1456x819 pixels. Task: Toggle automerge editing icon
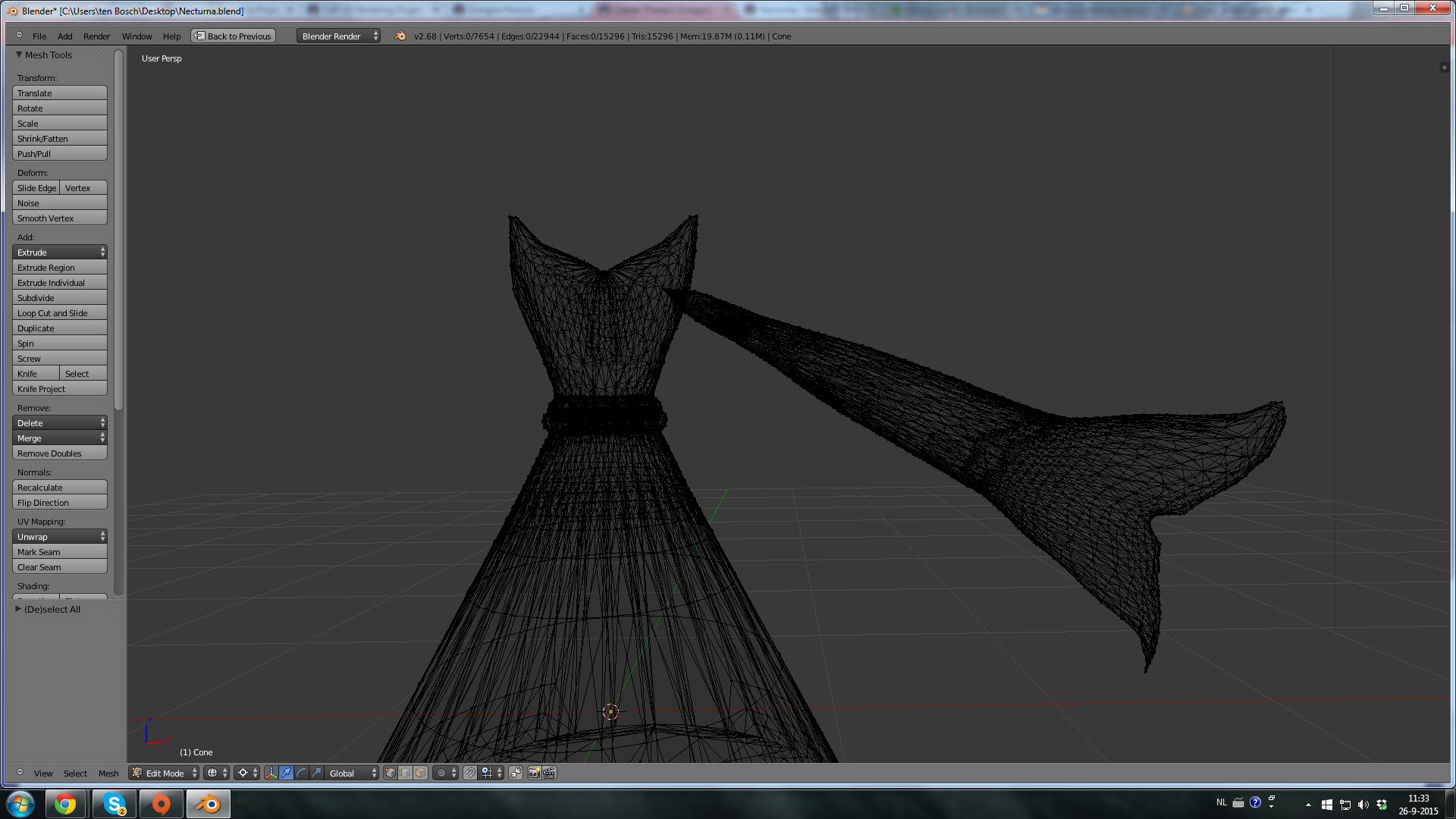pyautogui.click(x=516, y=773)
